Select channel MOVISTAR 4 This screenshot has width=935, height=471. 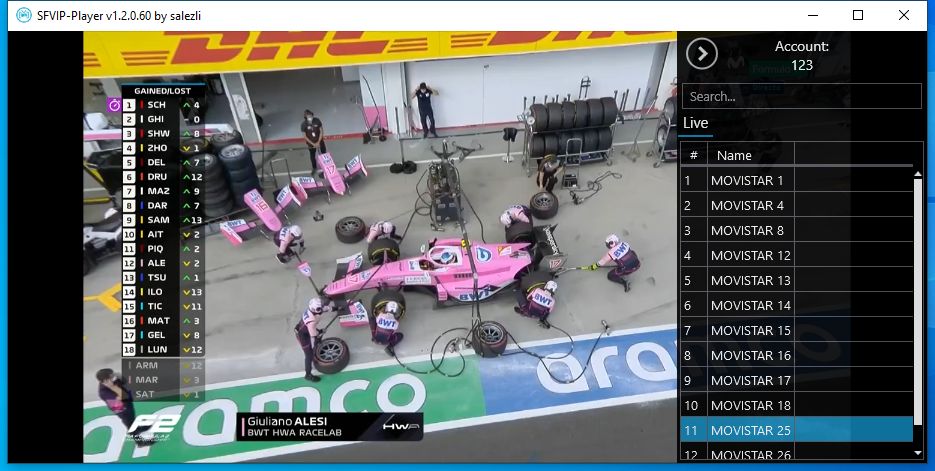797,205
